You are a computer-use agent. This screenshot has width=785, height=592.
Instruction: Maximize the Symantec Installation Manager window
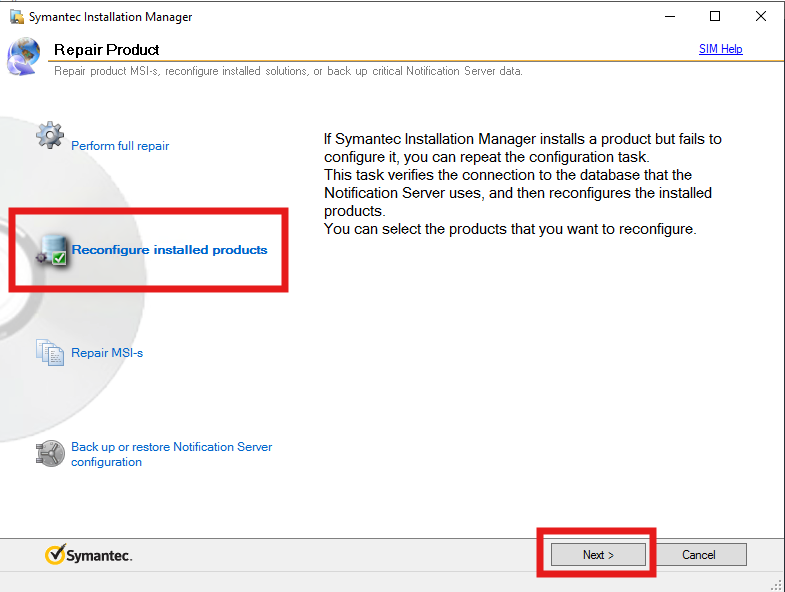click(715, 17)
